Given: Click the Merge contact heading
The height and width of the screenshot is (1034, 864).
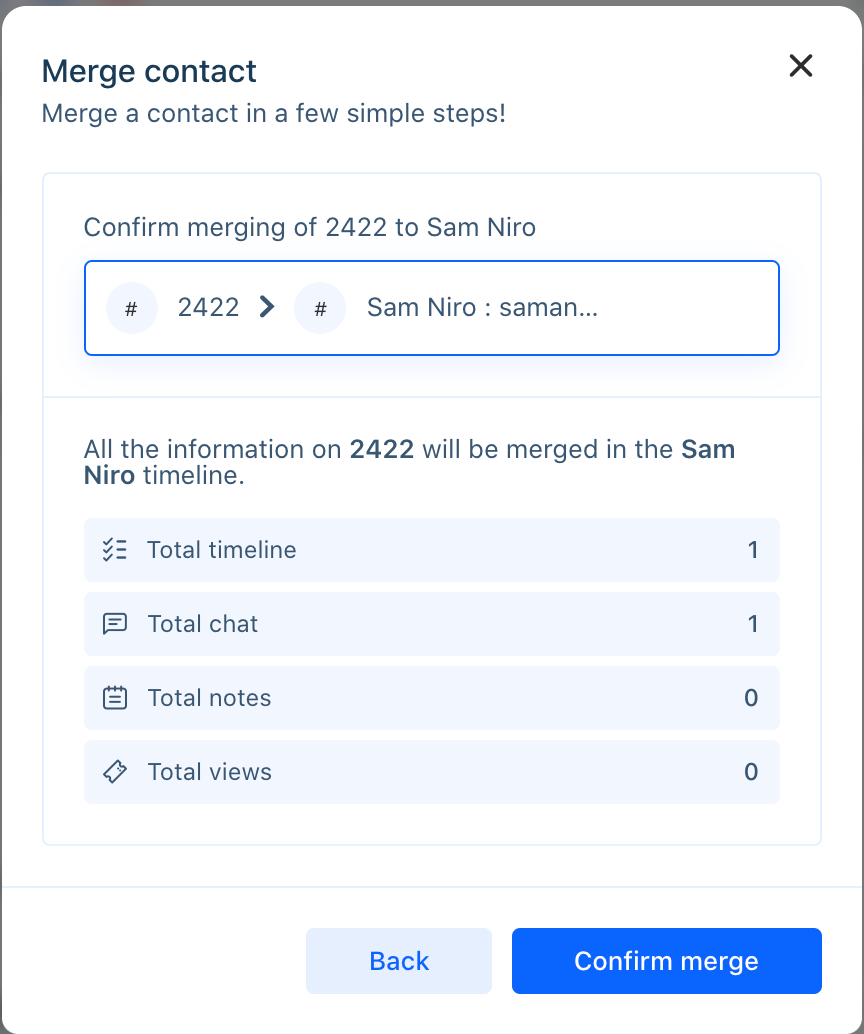Looking at the screenshot, I should [x=149, y=71].
